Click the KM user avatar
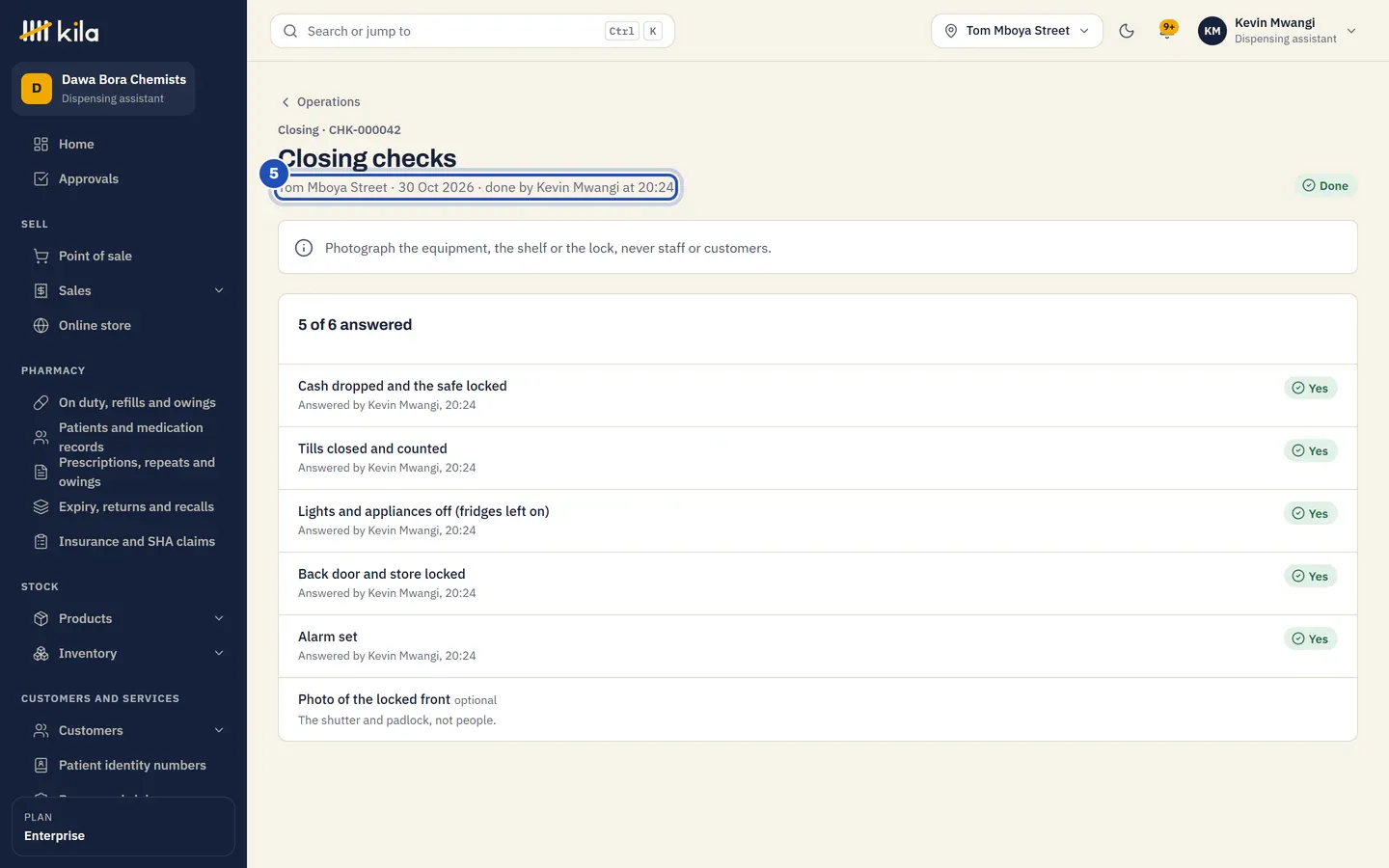This screenshot has width=1389, height=868. click(x=1212, y=31)
